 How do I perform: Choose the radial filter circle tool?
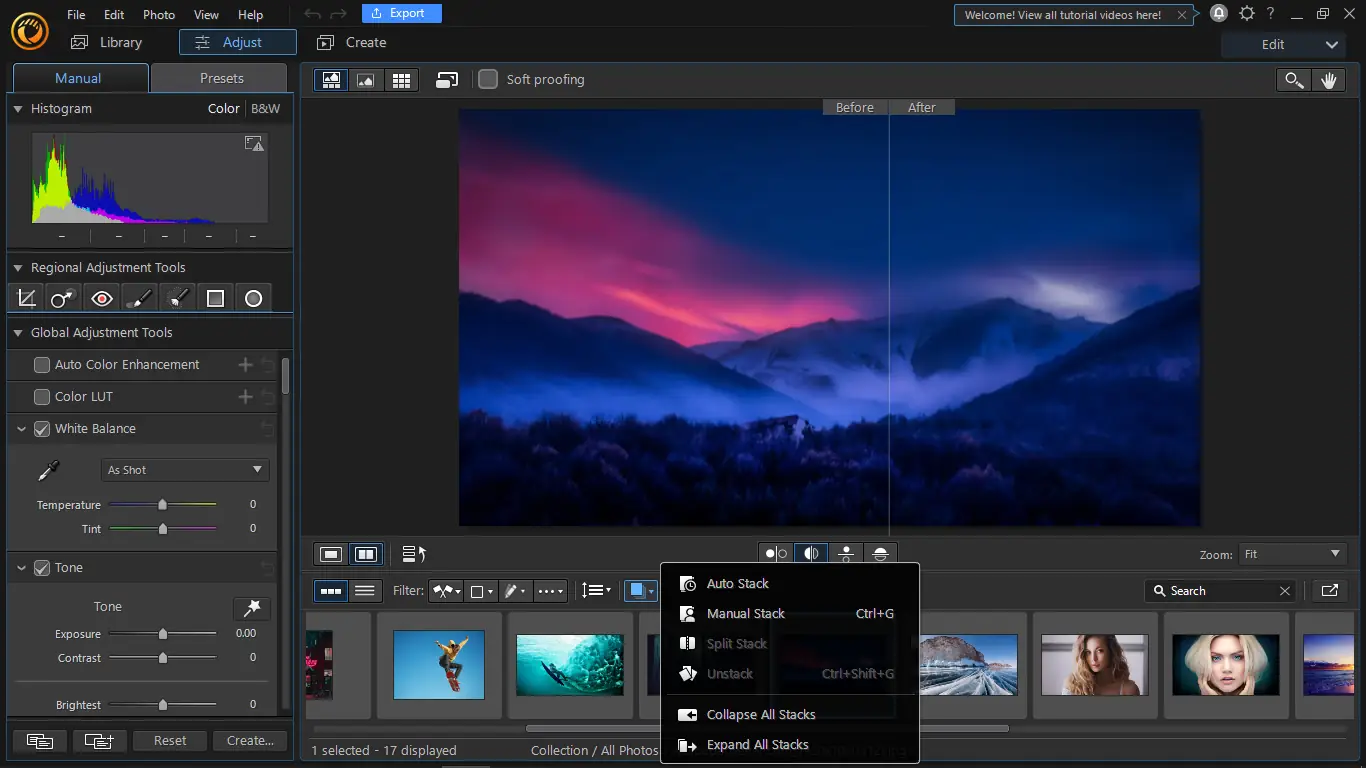pos(253,298)
